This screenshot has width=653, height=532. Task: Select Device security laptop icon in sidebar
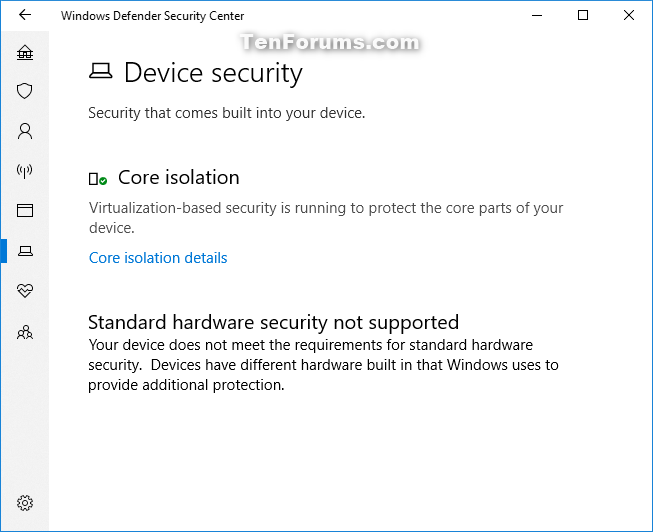(25, 251)
